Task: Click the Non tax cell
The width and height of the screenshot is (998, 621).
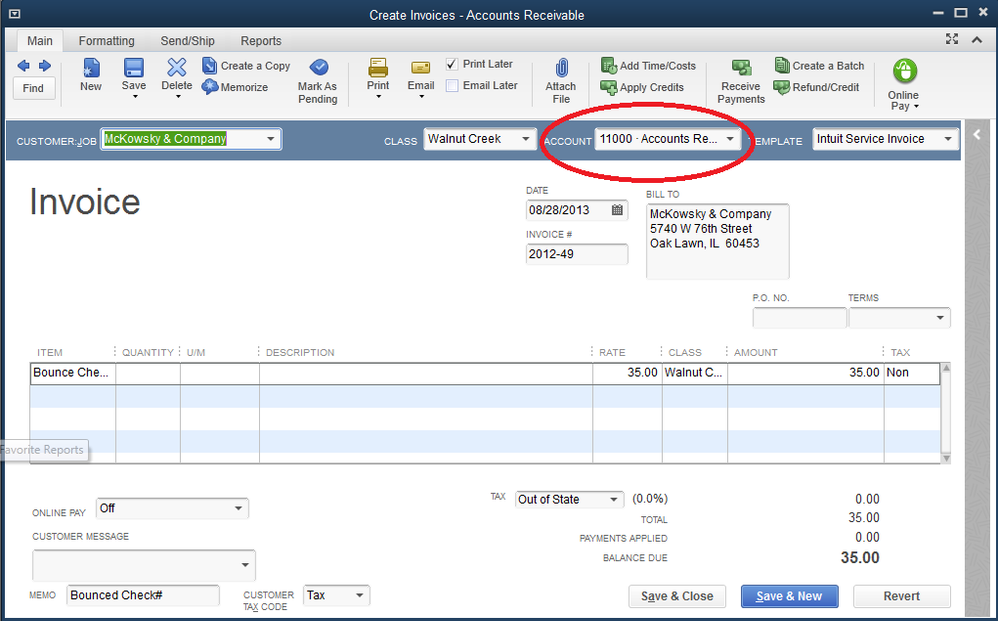Action: point(911,373)
